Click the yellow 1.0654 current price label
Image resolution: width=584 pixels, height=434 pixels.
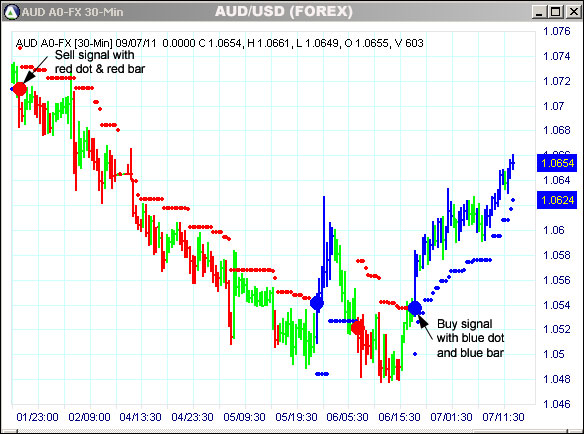click(557, 163)
